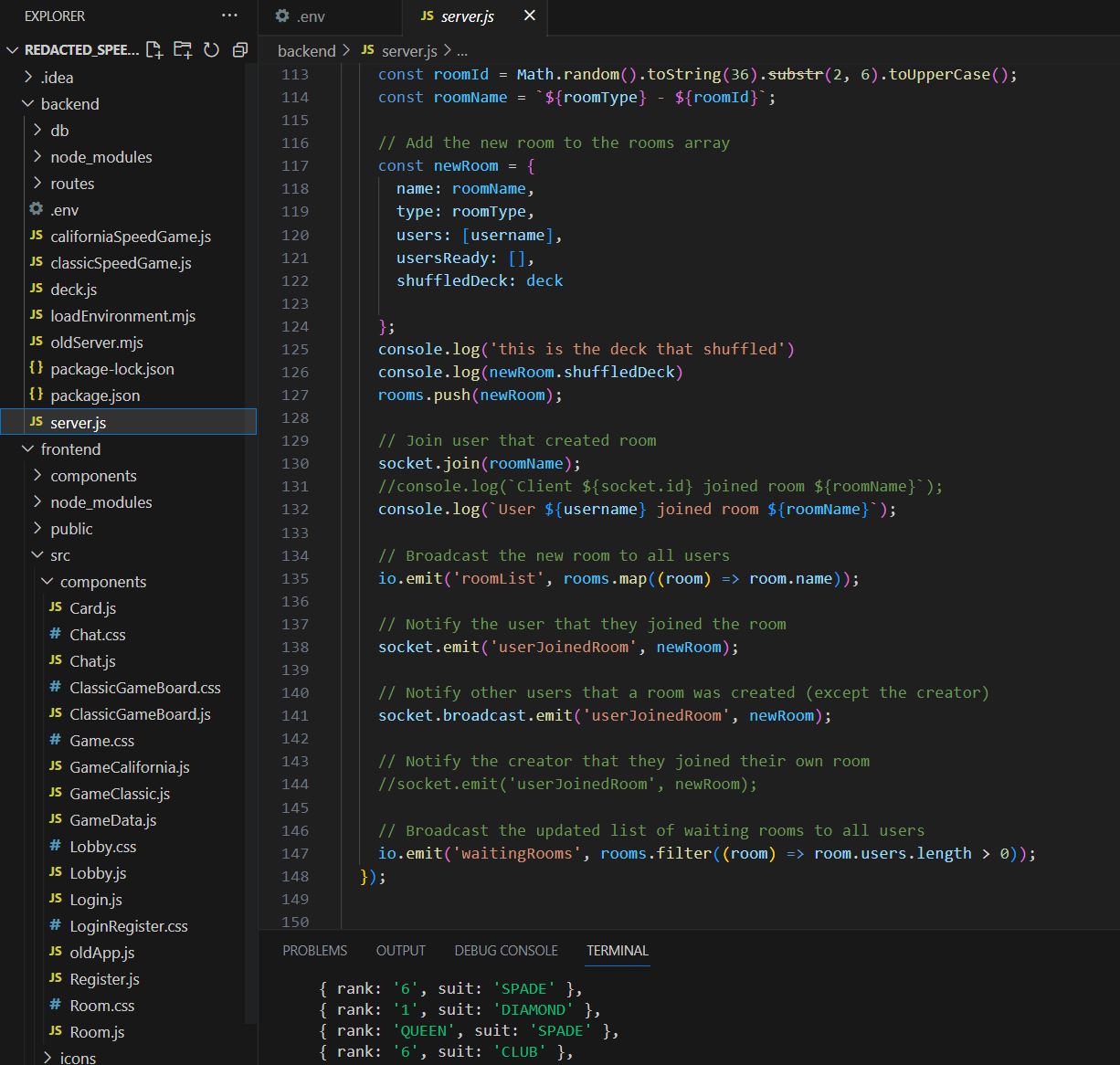Select GameCalifornia.js in components folder

[130, 767]
